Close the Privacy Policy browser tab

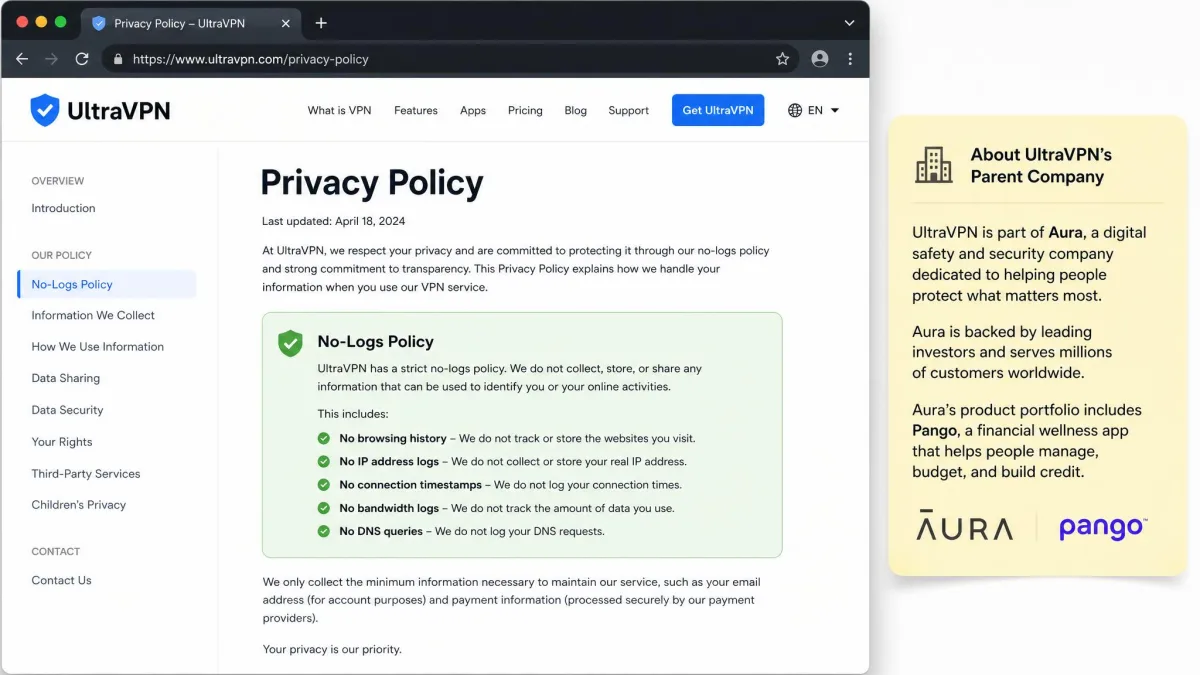285,23
